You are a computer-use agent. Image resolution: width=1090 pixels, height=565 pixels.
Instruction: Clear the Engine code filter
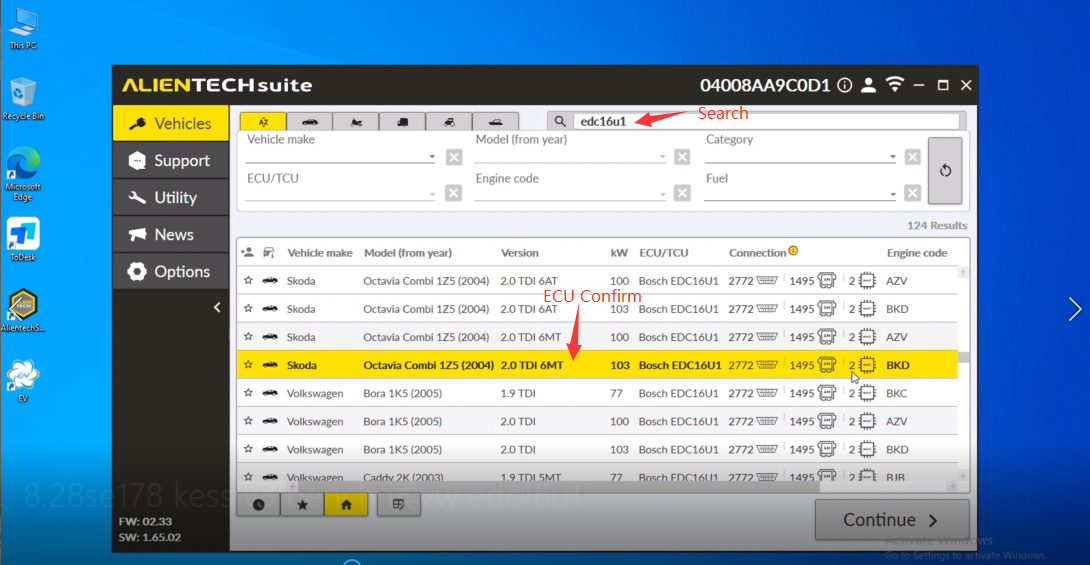click(x=682, y=193)
